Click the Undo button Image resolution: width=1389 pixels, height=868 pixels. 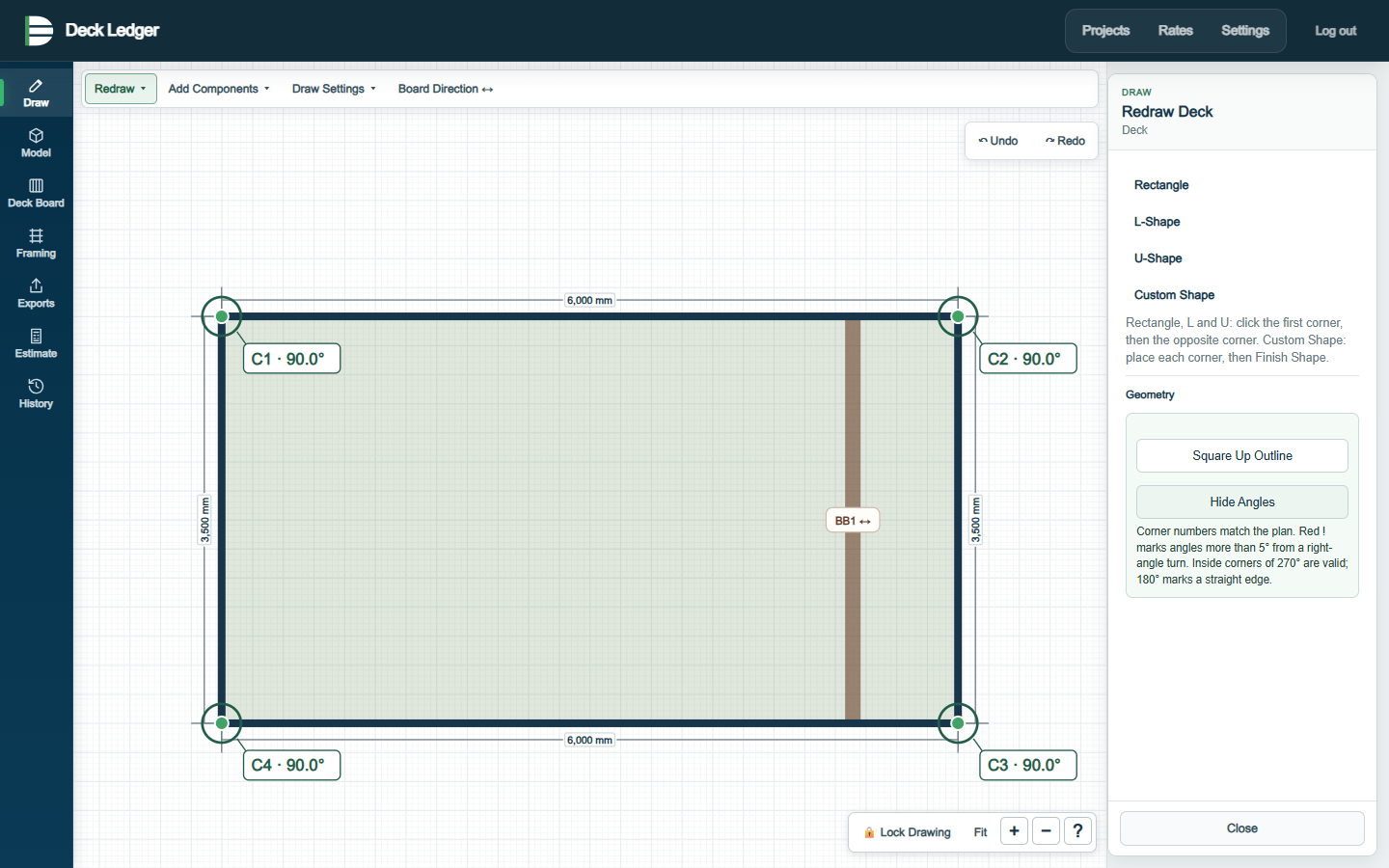click(x=998, y=141)
